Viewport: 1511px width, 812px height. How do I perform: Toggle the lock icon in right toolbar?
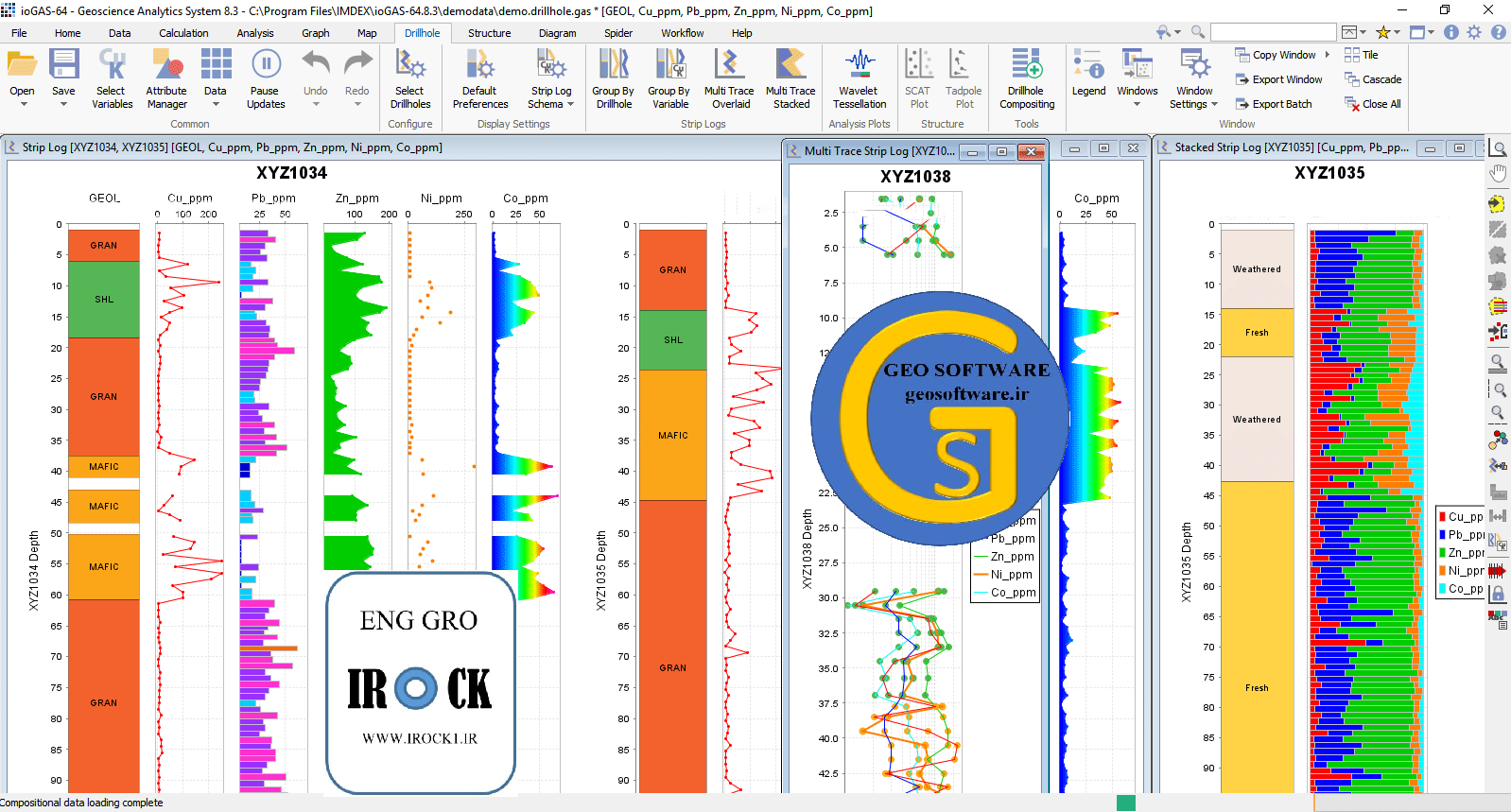pos(1498,594)
